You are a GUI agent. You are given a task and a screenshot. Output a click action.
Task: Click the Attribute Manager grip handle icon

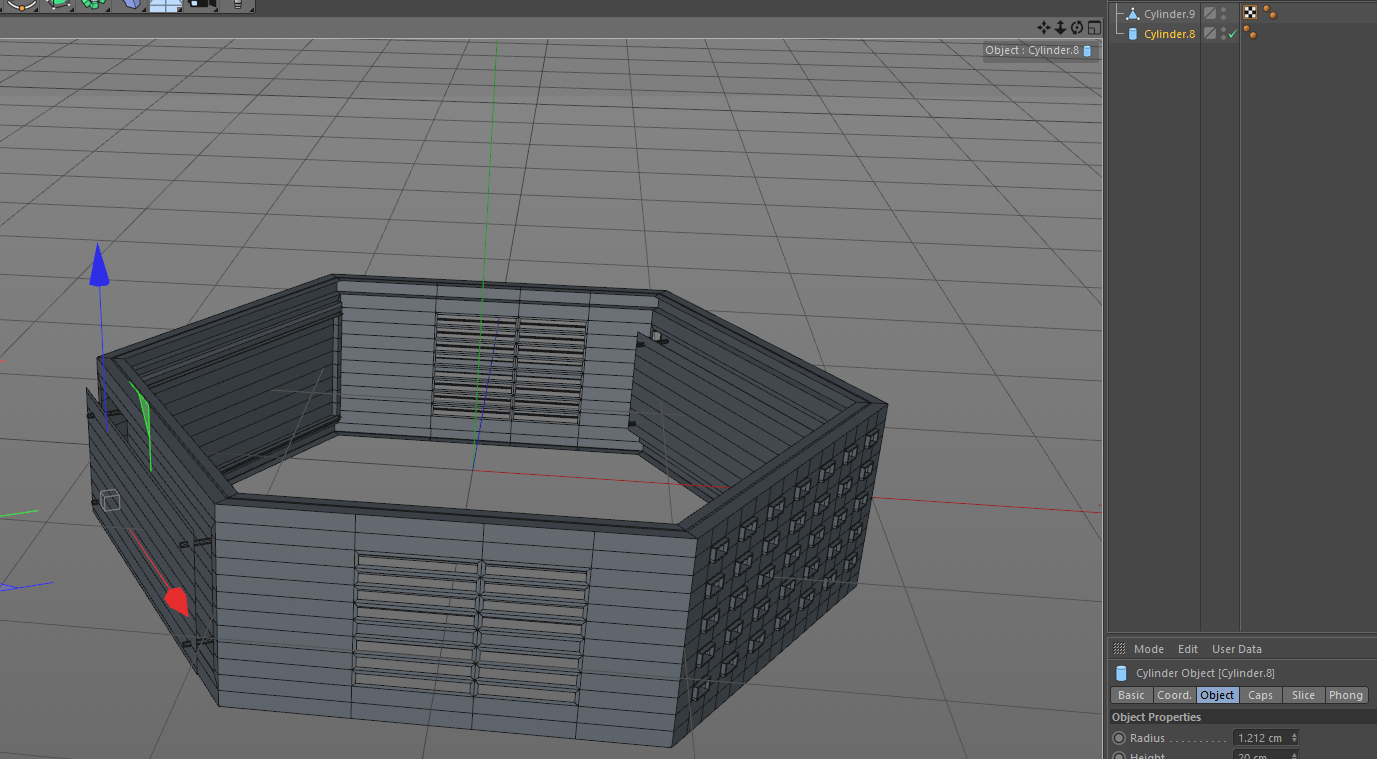[x=1119, y=649]
